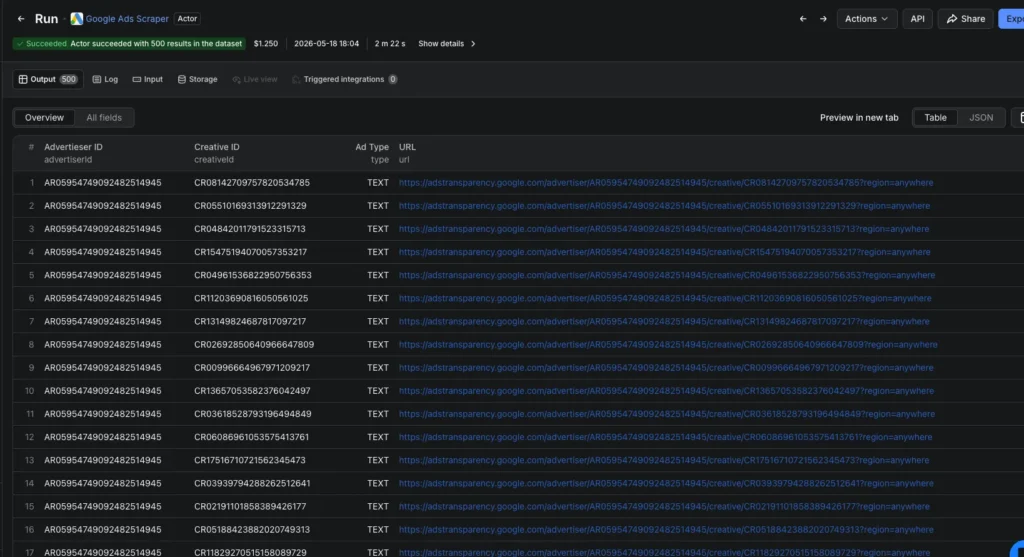Screen dimensions: 1024x557
Task: Go to the next run arrow
Action: point(823,19)
